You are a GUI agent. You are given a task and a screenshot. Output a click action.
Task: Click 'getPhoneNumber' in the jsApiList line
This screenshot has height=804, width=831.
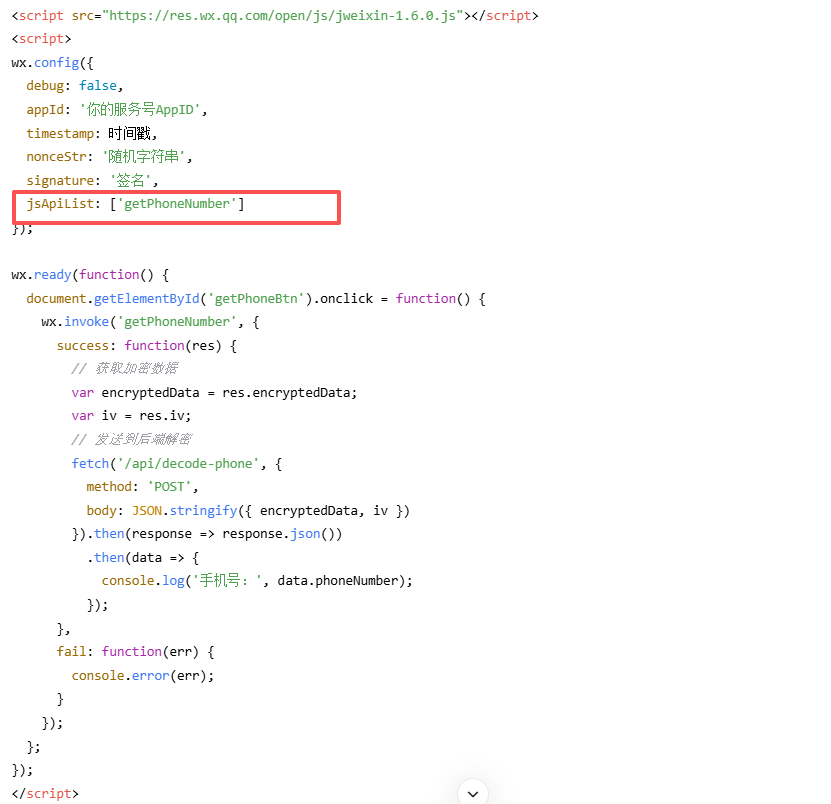[x=177, y=204]
